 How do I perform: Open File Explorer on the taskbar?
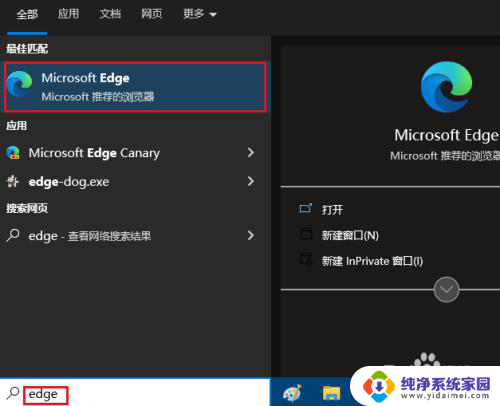coord(331,393)
